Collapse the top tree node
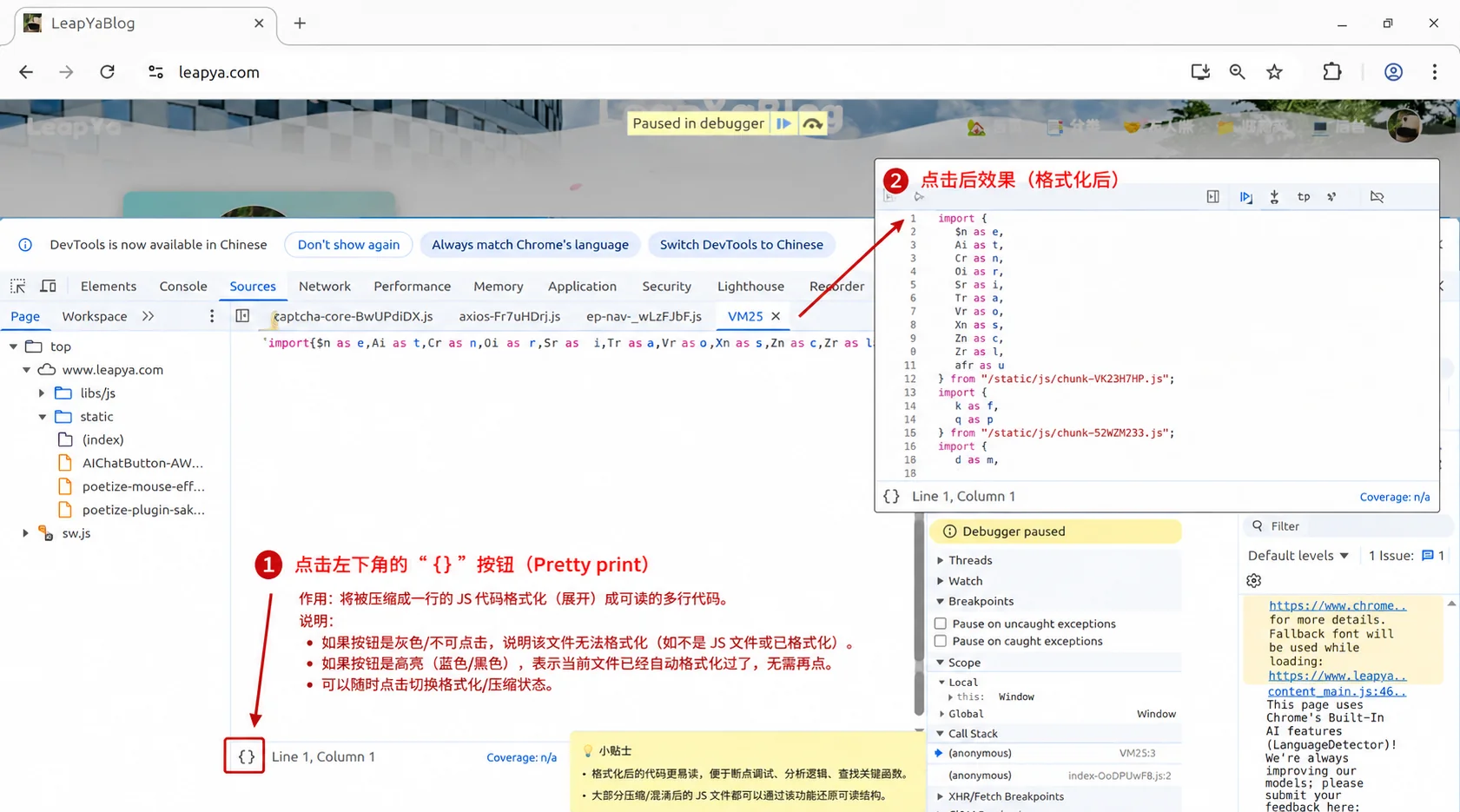The image size is (1460, 812). click(x=13, y=347)
